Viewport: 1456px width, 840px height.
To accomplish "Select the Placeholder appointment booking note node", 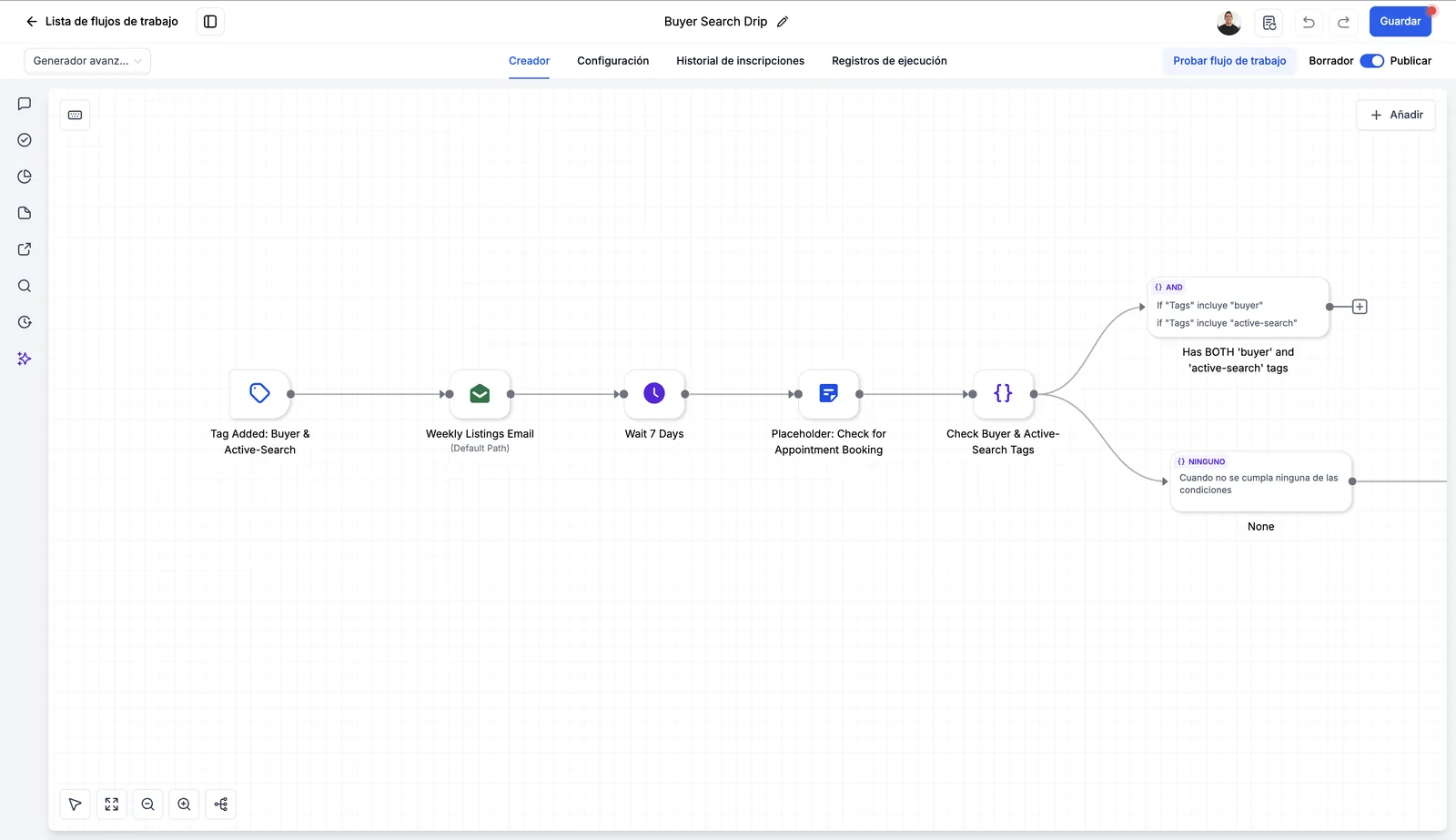I will pos(828,393).
